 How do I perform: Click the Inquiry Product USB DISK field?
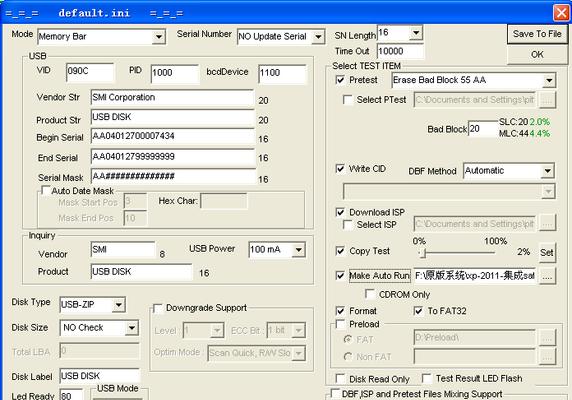[141, 272]
